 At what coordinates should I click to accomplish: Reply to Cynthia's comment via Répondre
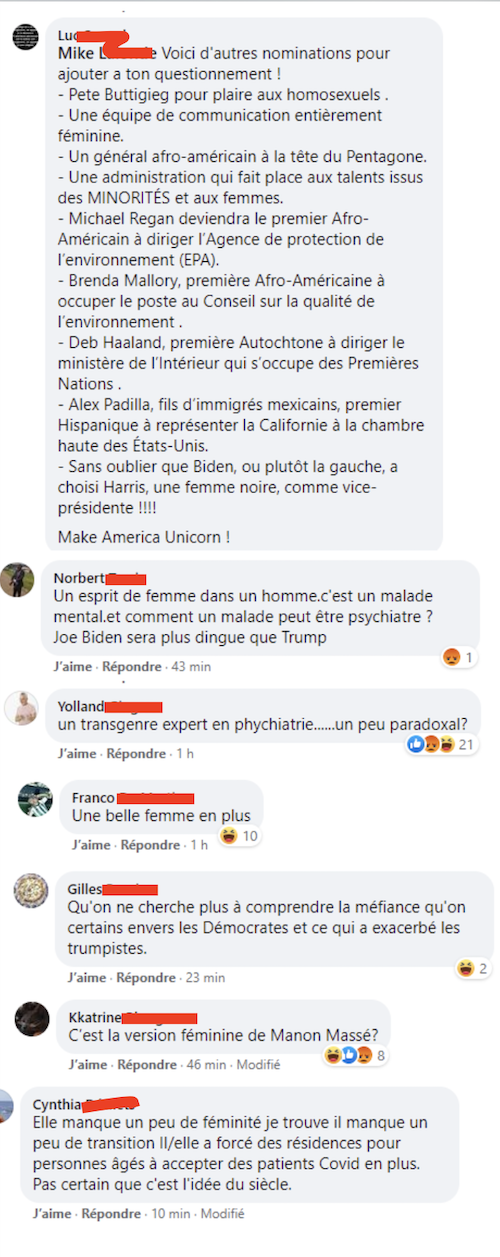[x=111, y=1213]
